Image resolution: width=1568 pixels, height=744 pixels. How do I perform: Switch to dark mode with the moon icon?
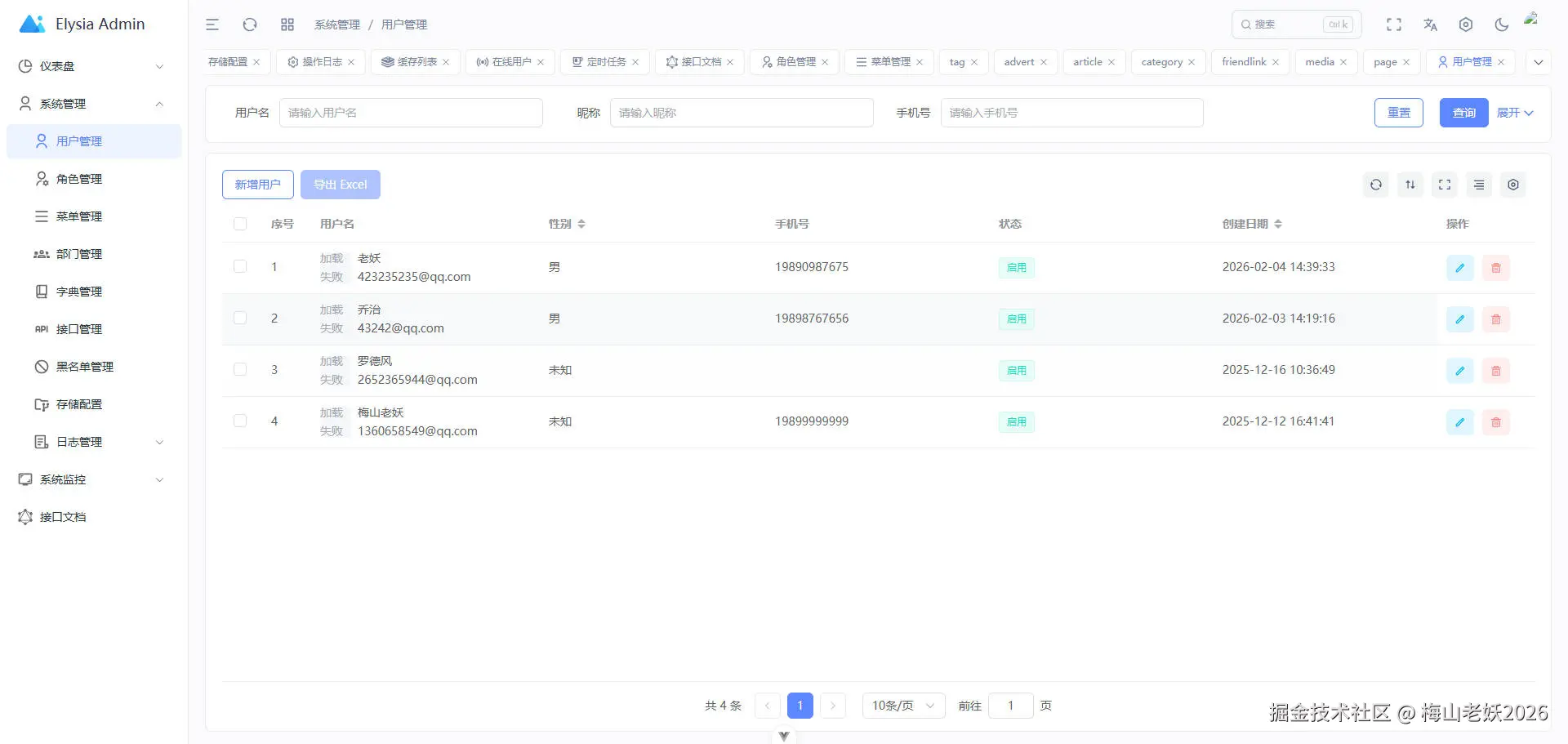(1502, 25)
